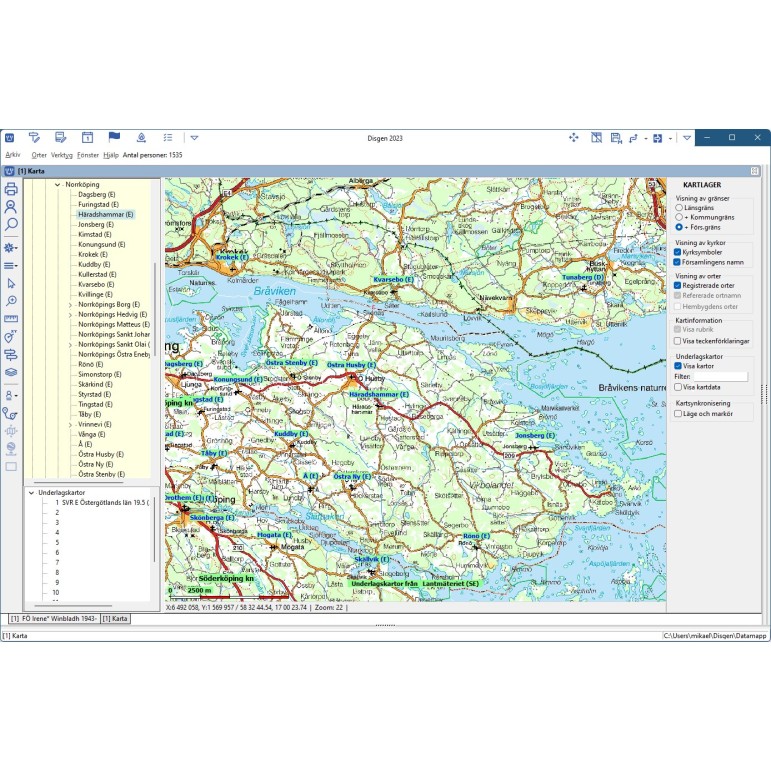Image resolution: width=771 pixels, height=771 pixels.
Task: Click the blue flag icon in top toolbar
Action: click(114, 137)
